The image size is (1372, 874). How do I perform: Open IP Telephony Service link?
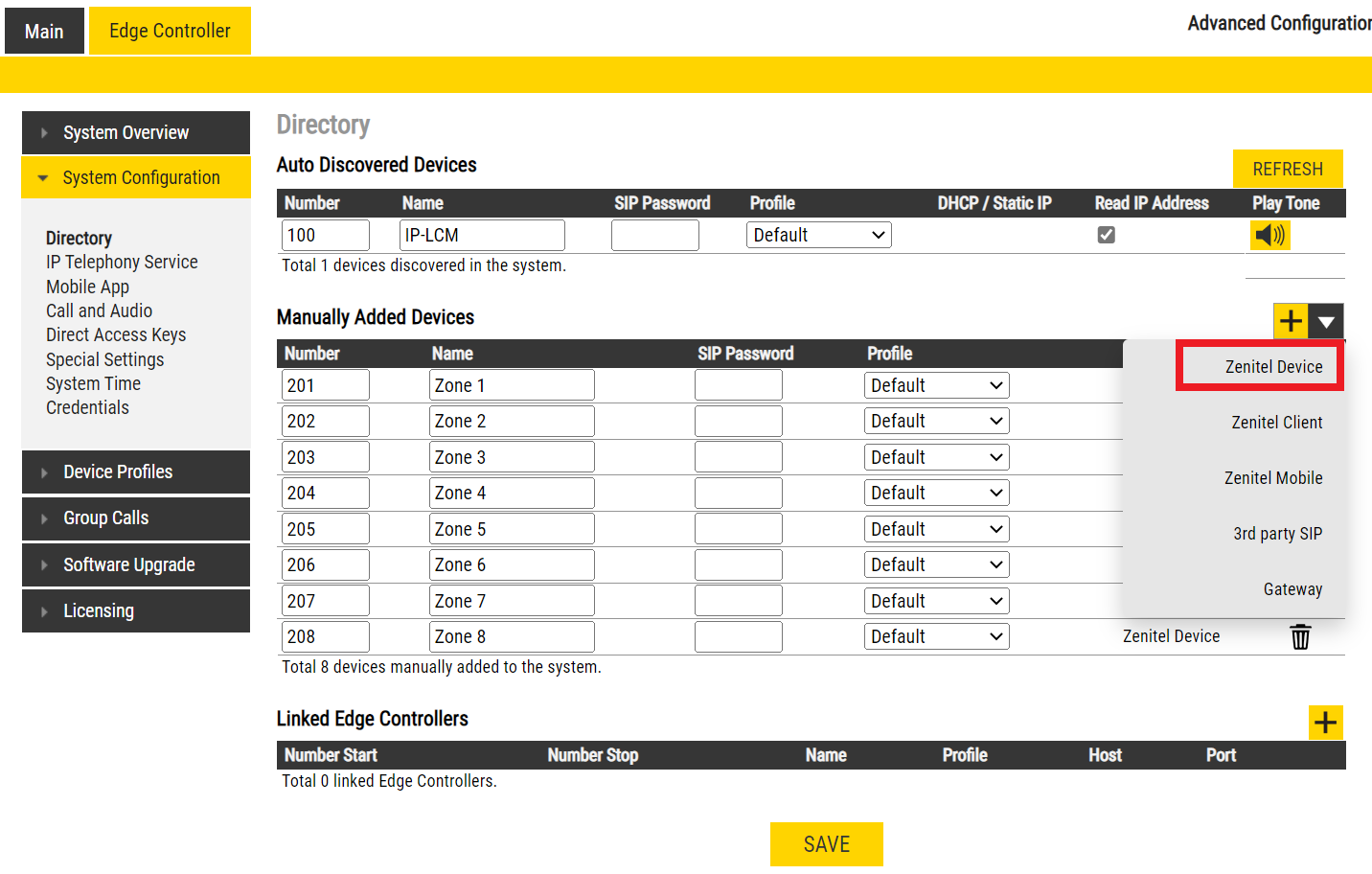click(122, 262)
